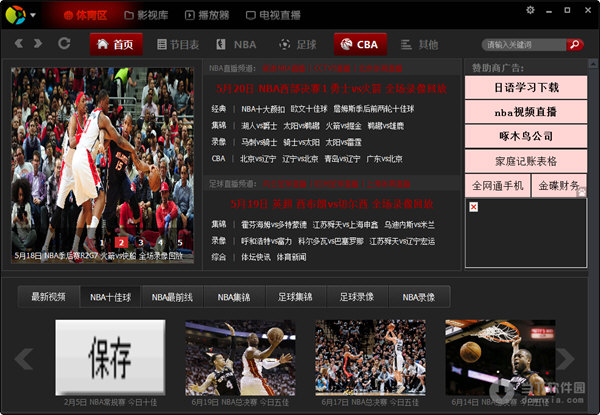Click the 啄木鸟公司 sponsor ad

pyautogui.click(x=526, y=136)
